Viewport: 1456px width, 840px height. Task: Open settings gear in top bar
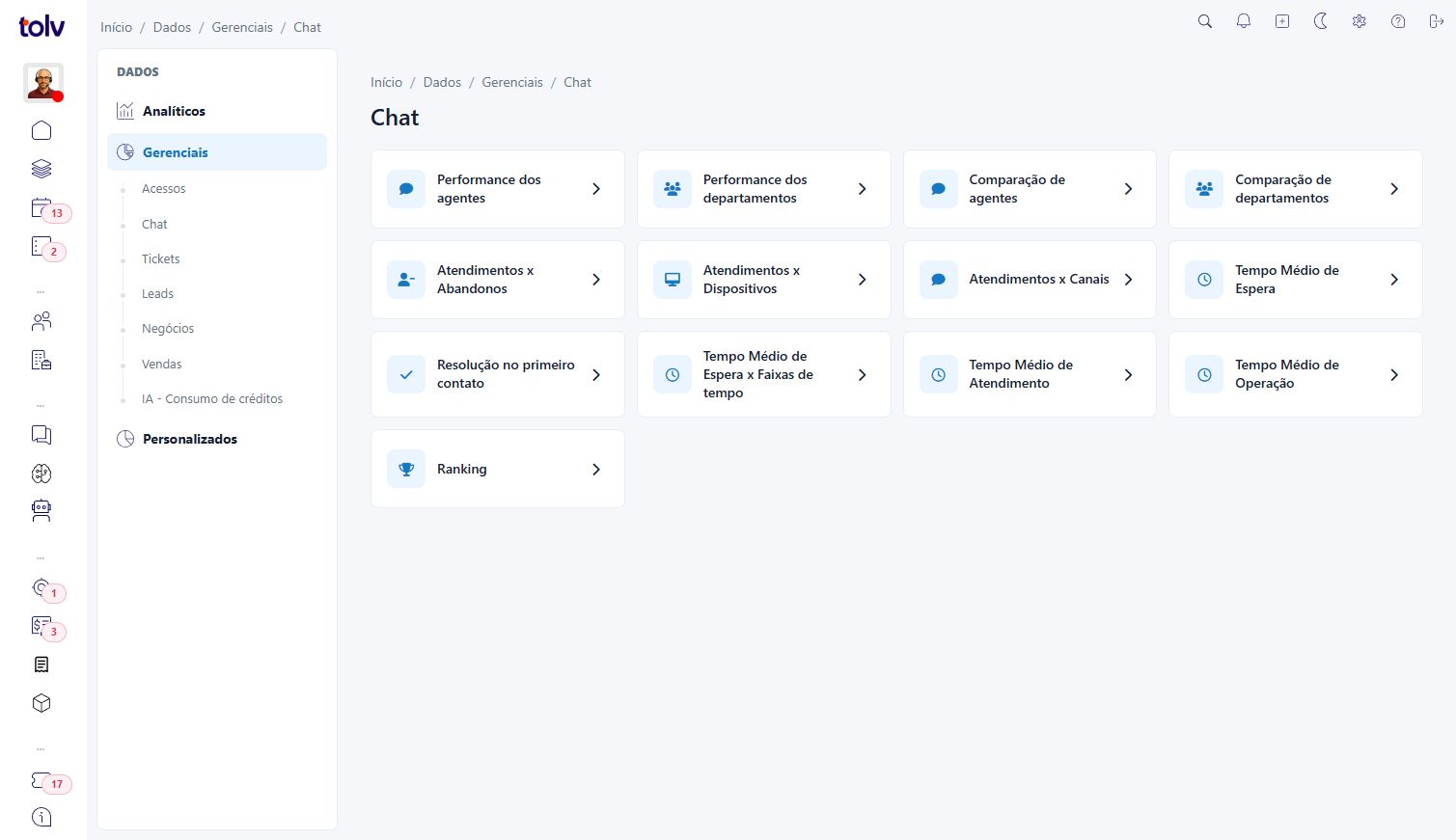point(1359,21)
